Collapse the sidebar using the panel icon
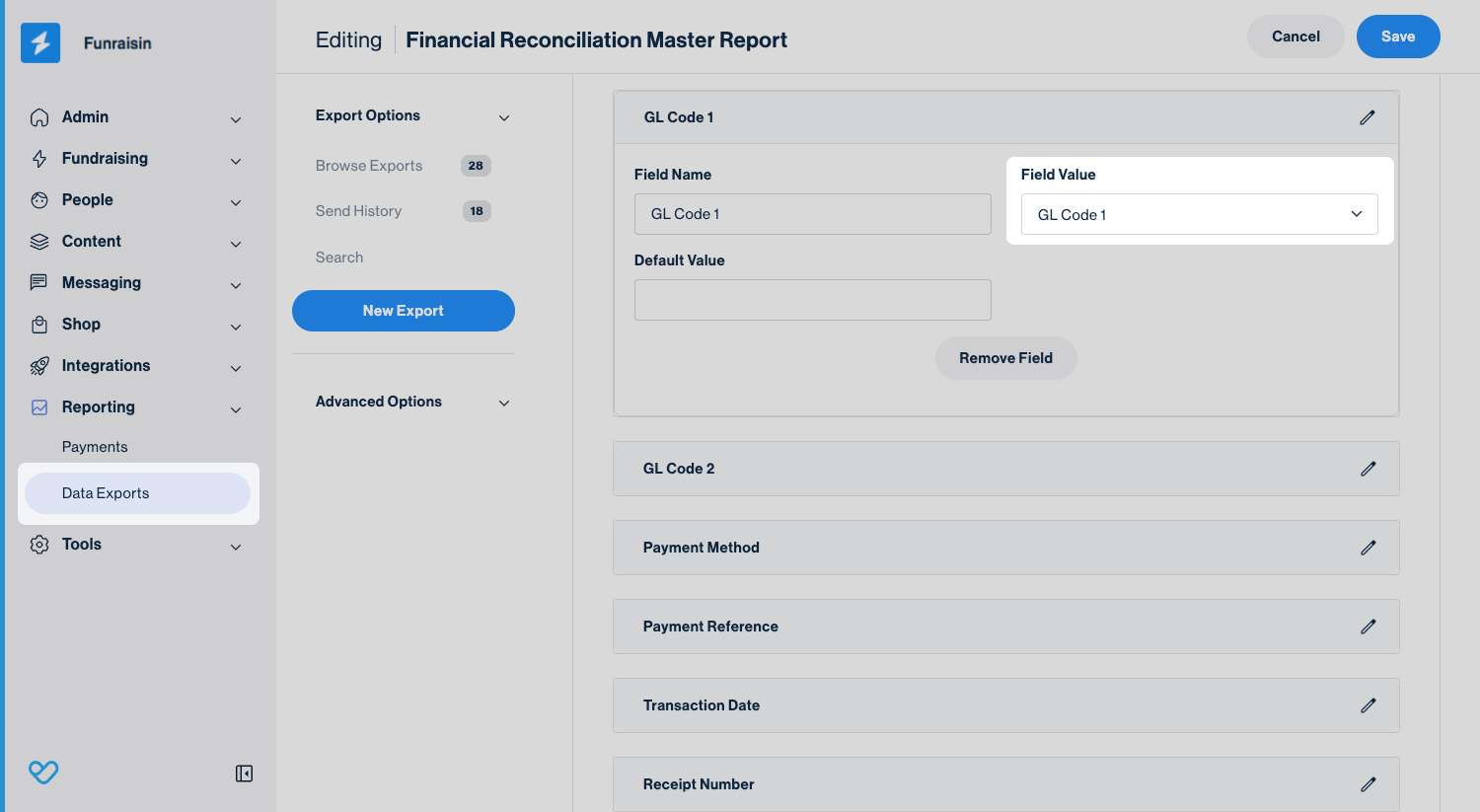 coord(244,774)
